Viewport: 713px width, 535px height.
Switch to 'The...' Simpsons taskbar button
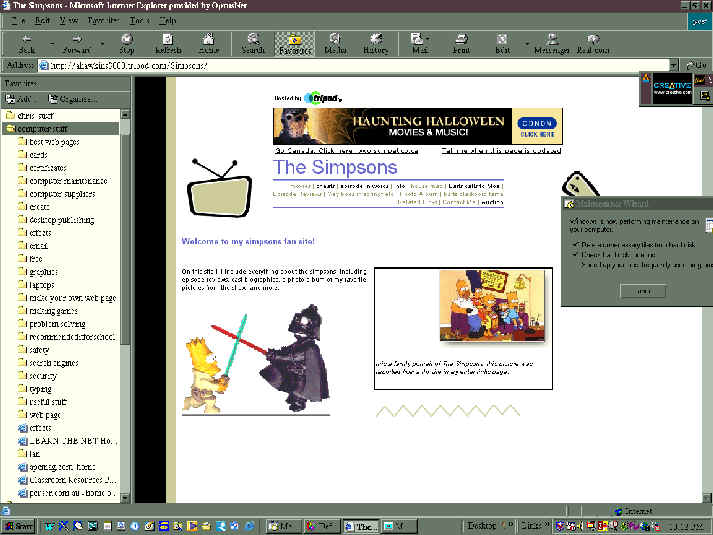[360, 526]
